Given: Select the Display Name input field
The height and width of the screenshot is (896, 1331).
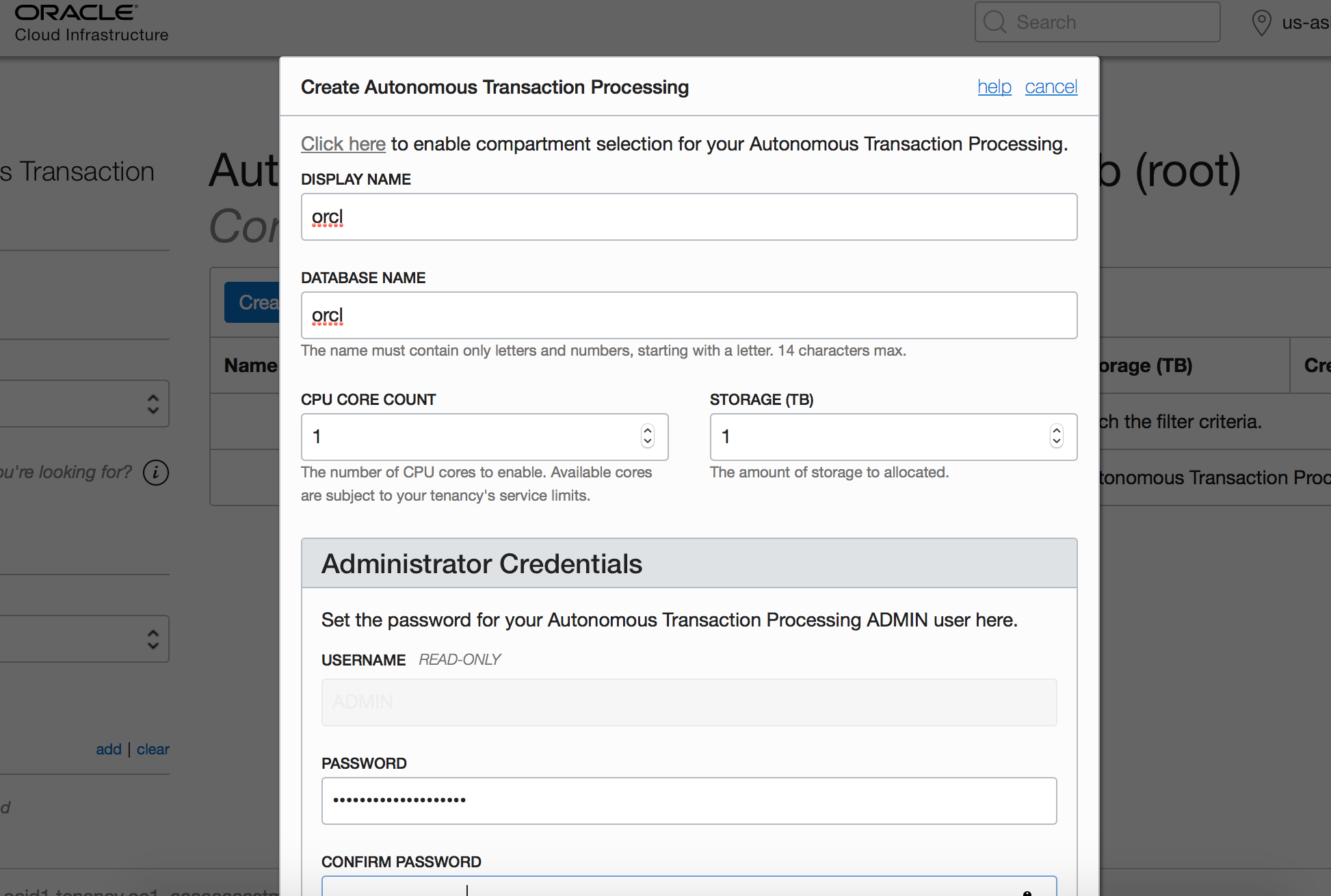Looking at the screenshot, I should 689,217.
